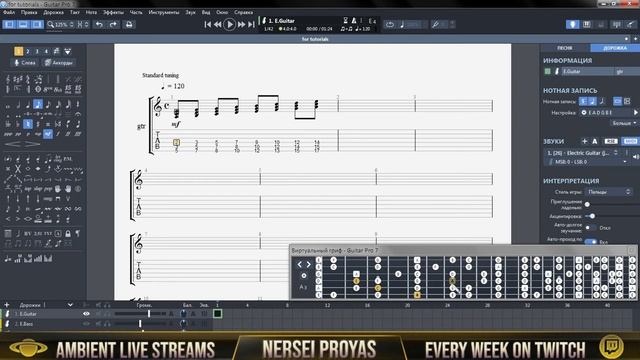Image resolution: width=640 pixels, height=360 pixels.
Task: Click the fermata icon
Action: click(78, 114)
